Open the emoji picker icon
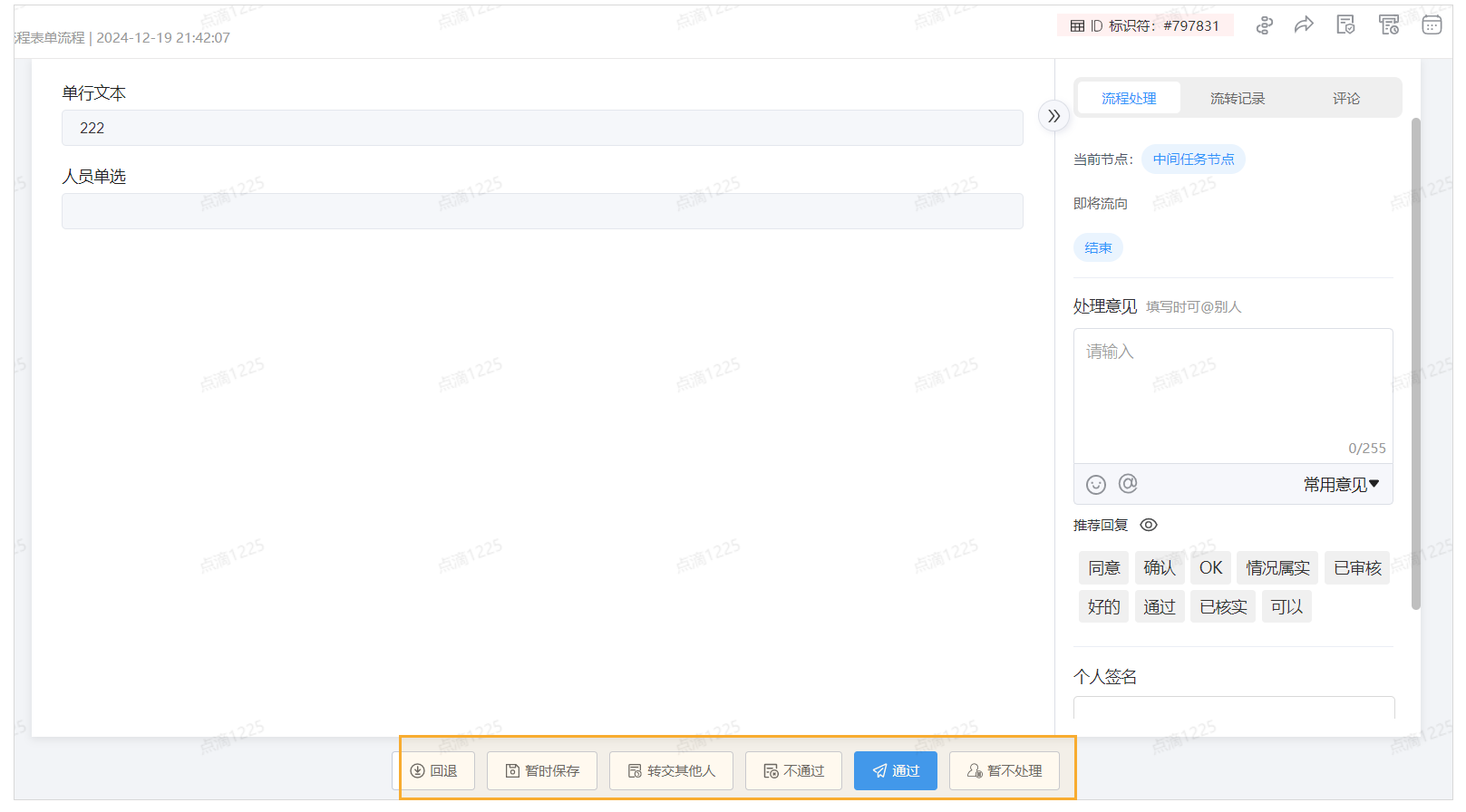Viewport: 1466px width, 812px height. click(x=1096, y=485)
